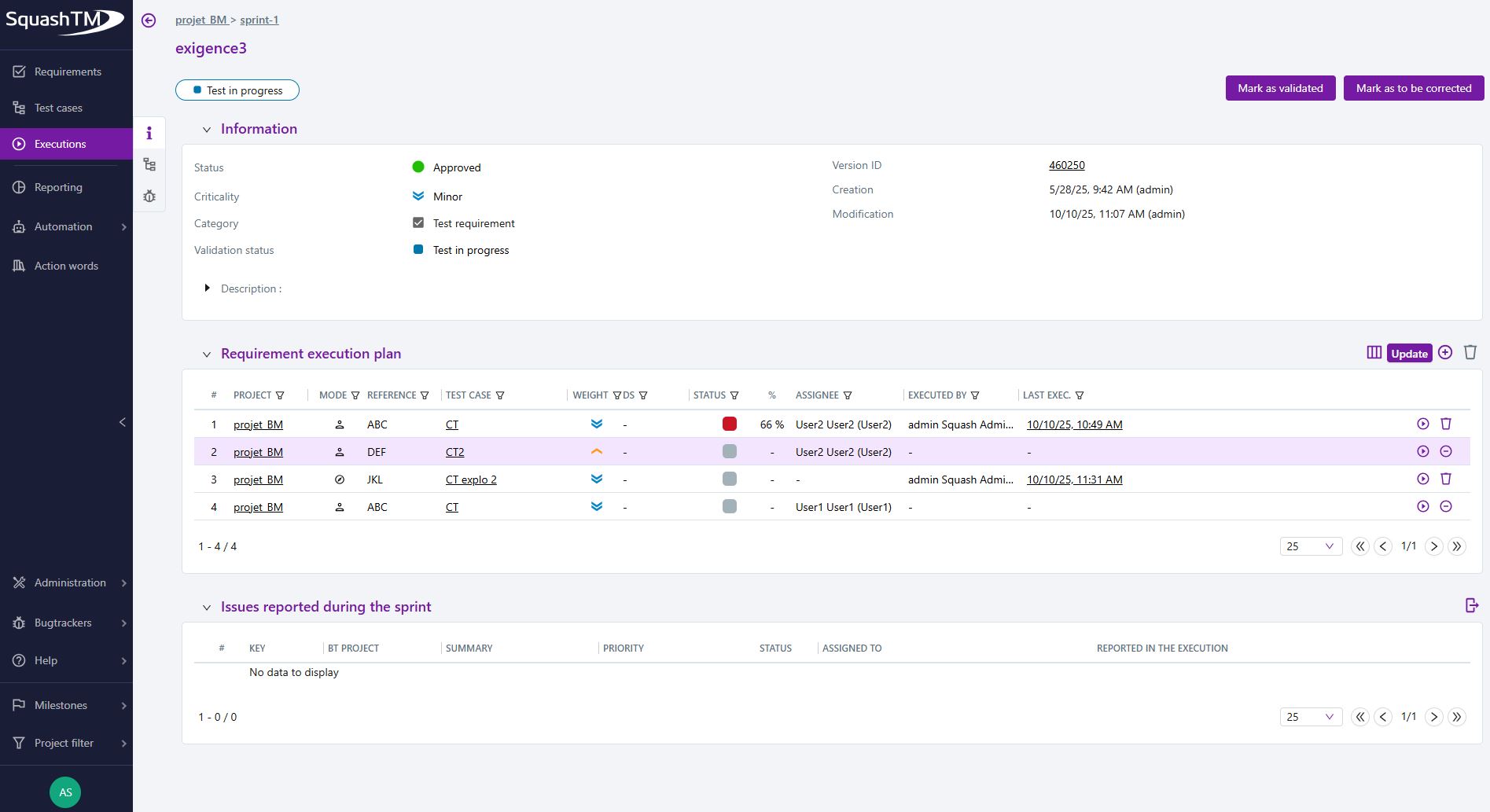Viewport: 1490px width, 812px height.
Task: Export issues reported during the sprint
Action: coord(1472,605)
